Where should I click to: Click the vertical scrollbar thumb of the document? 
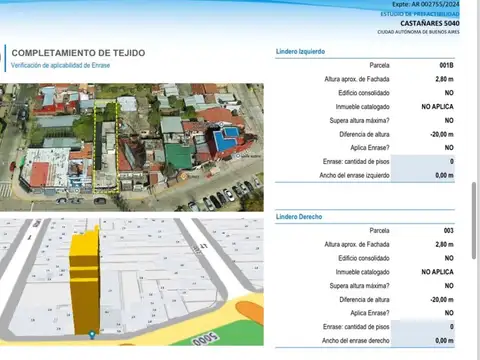[x=474, y=220]
